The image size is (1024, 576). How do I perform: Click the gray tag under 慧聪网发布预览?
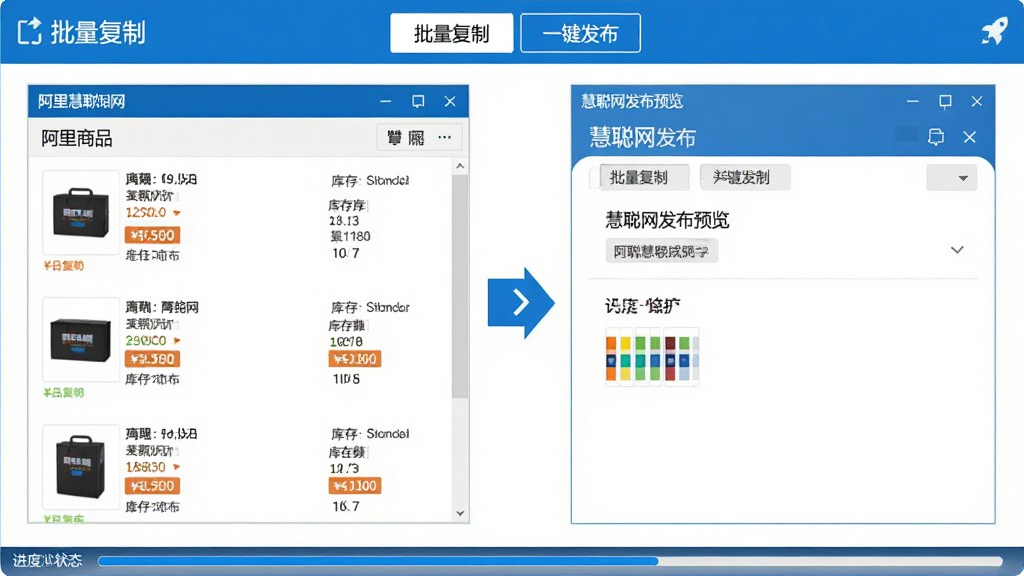[x=662, y=251]
